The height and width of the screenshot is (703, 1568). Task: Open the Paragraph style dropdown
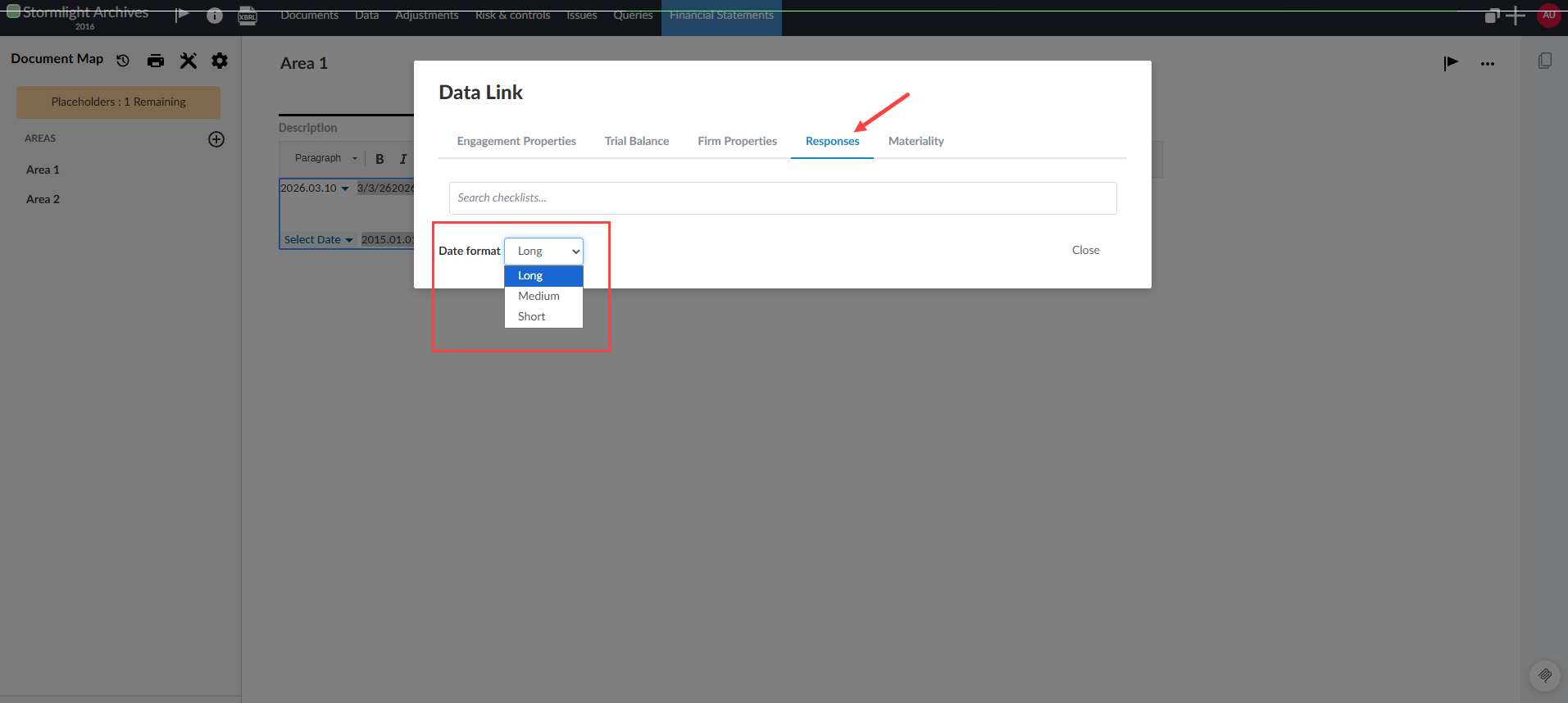tap(325, 158)
